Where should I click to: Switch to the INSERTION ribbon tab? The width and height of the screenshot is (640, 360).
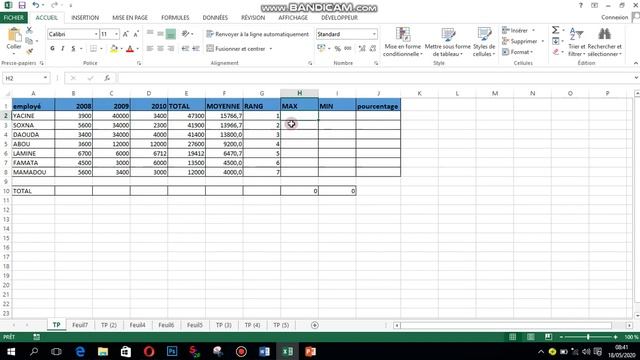(85, 18)
